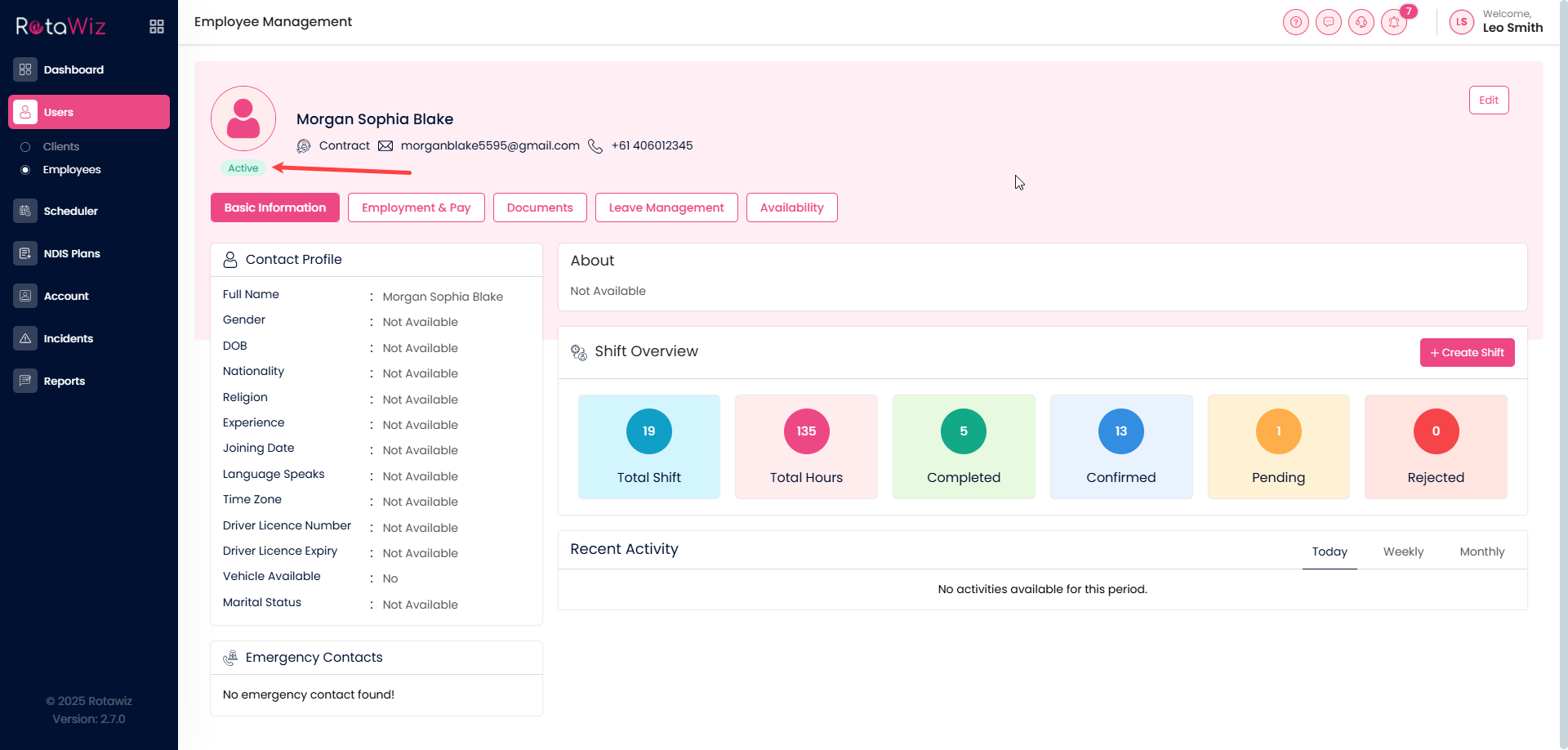
Task: Expand the Users sidebar section
Action: (x=89, y=112)
